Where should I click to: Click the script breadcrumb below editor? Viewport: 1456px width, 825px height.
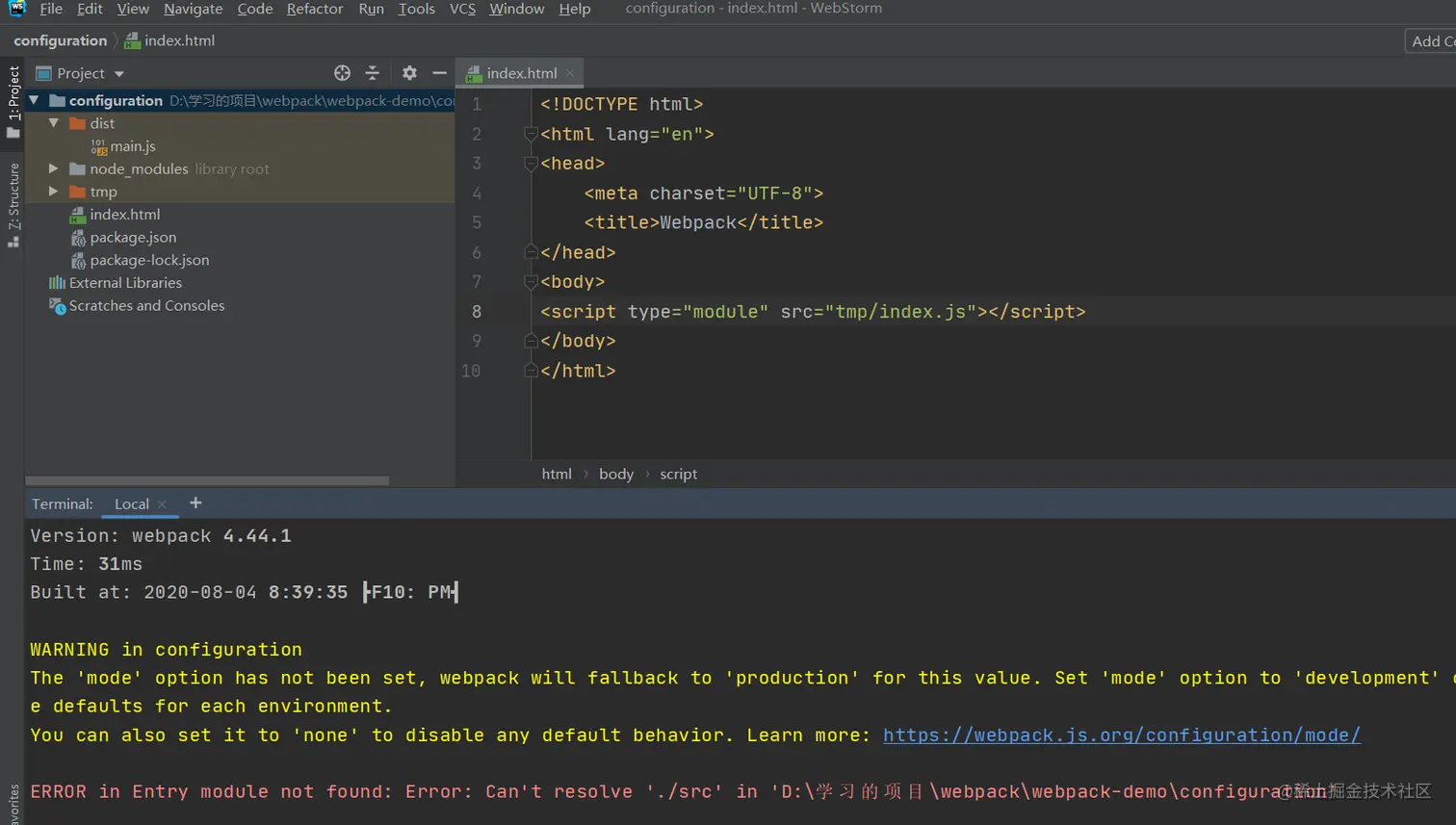click(678, 474)
